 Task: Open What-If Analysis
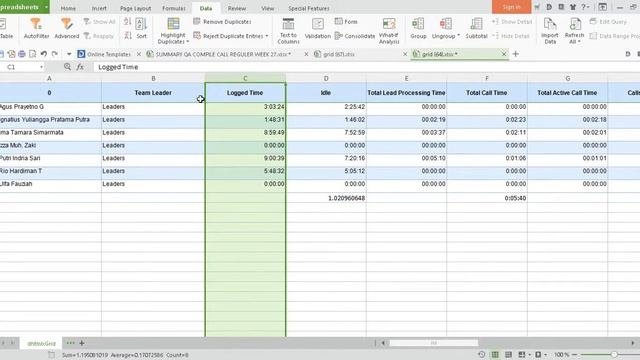tap(389, 31)
